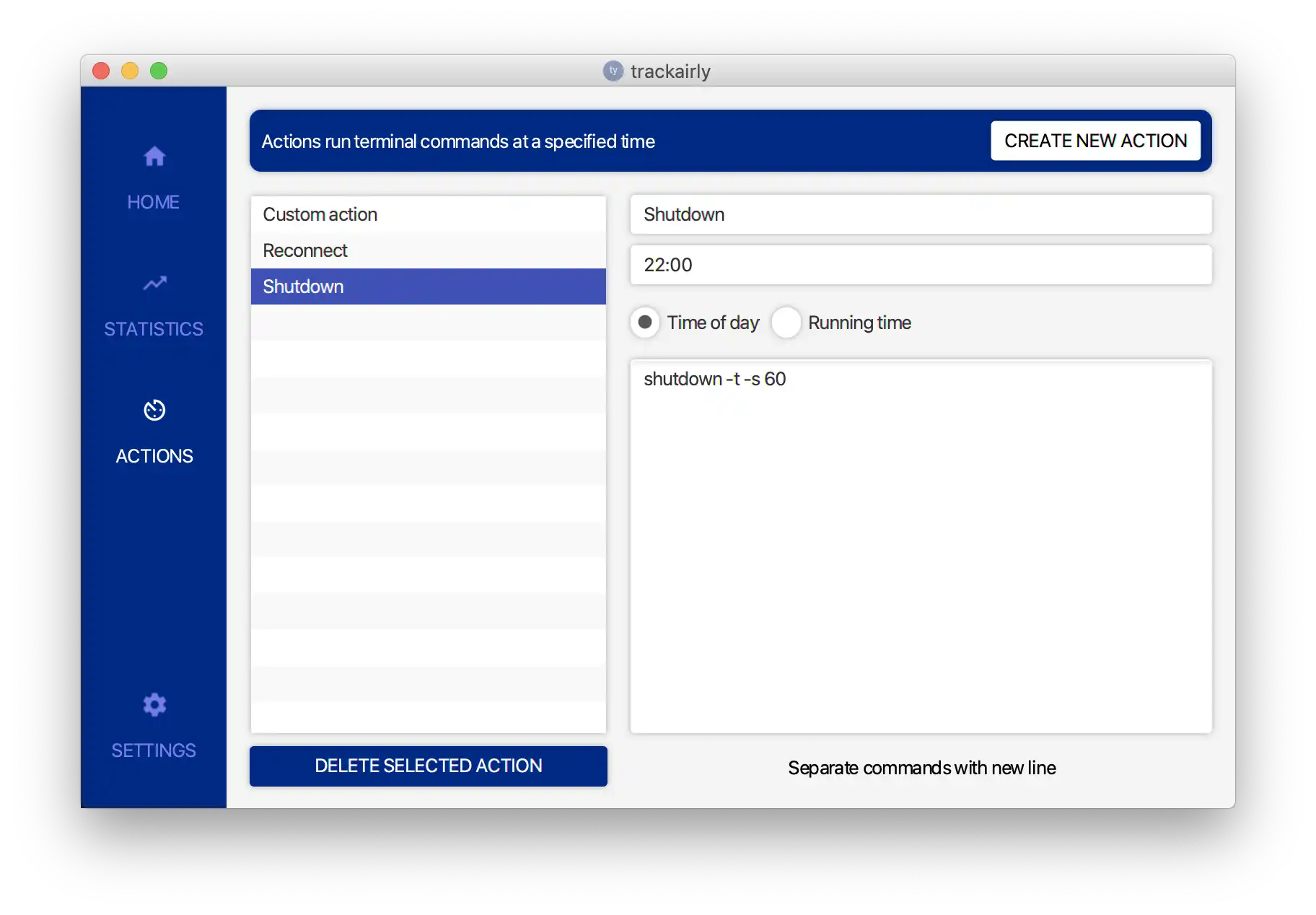
Task: Select Custom action in the list
Action: point(429,214)
